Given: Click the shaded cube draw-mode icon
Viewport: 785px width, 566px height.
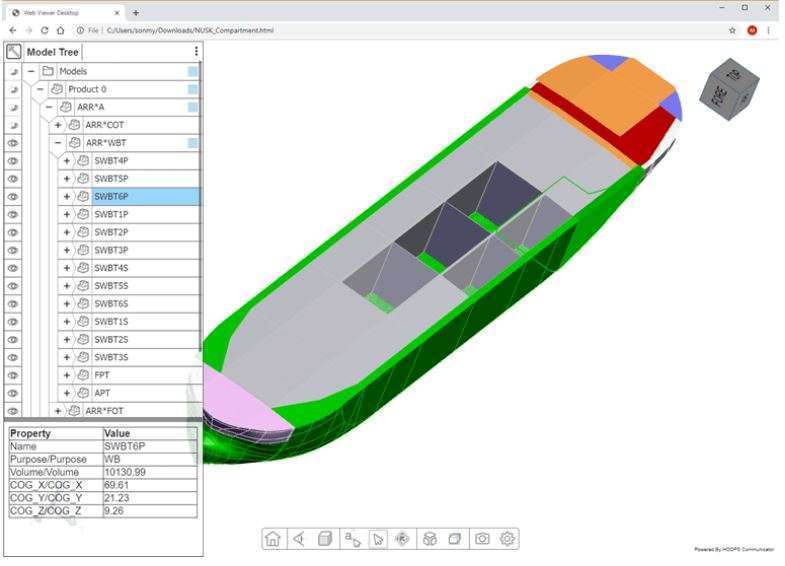Looking at the screenshot, I should 325,539.
